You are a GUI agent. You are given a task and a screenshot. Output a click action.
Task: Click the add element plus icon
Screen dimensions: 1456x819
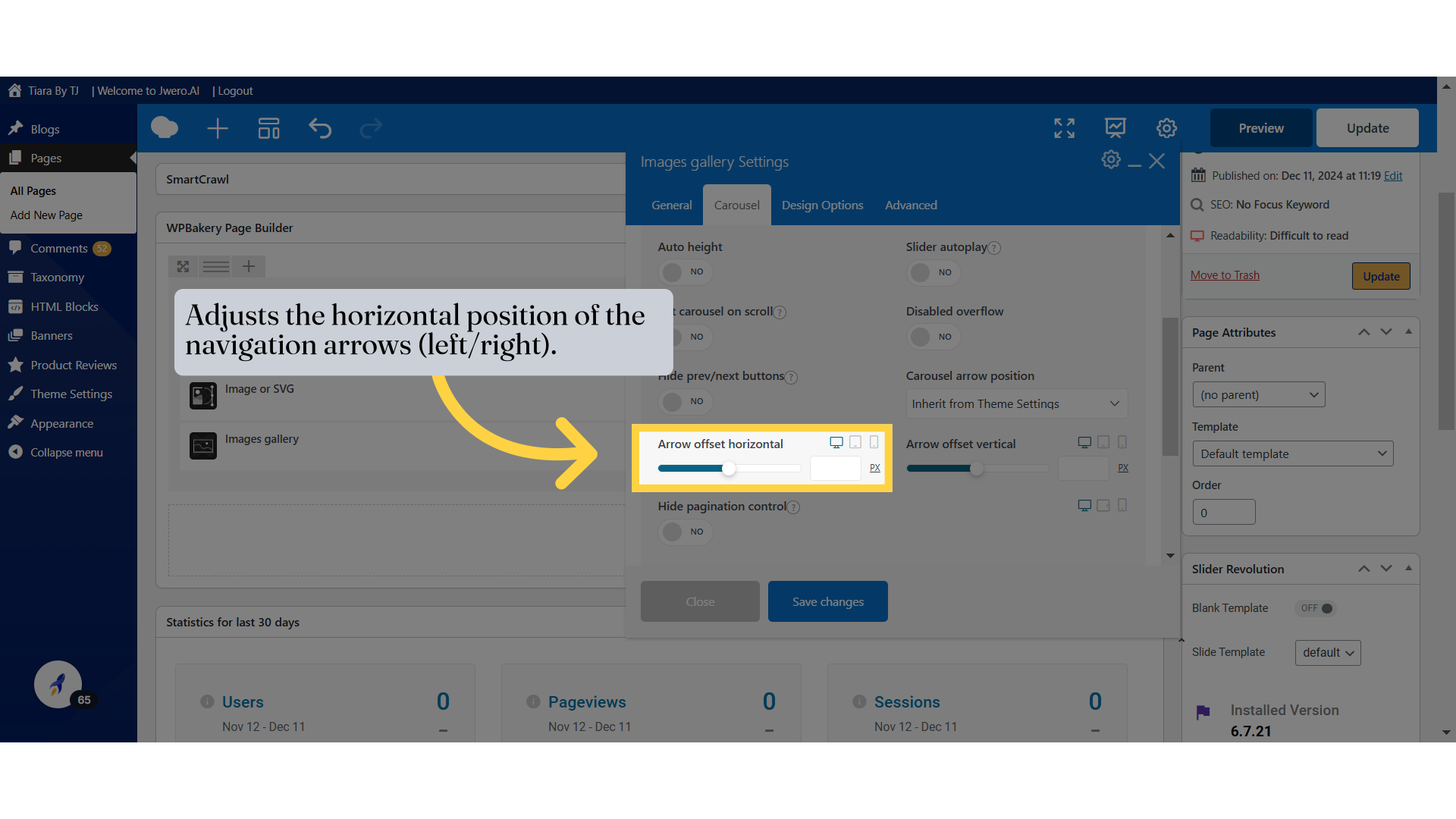(x=218, y=128)
